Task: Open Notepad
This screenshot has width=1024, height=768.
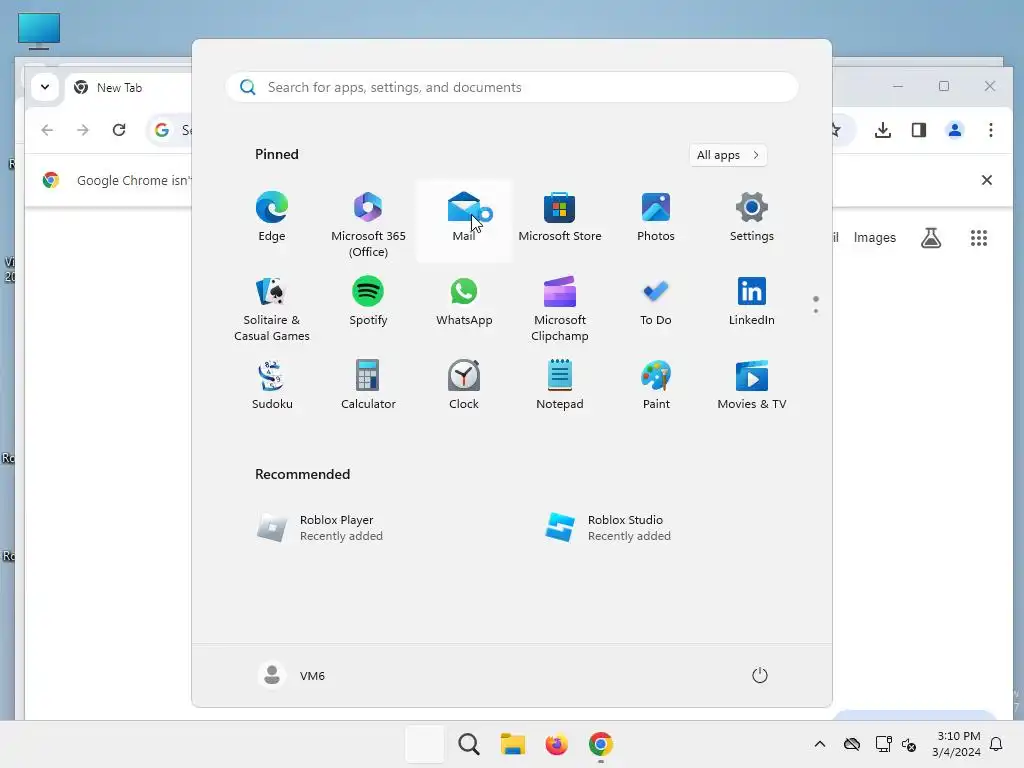Action: pos(560,385)
